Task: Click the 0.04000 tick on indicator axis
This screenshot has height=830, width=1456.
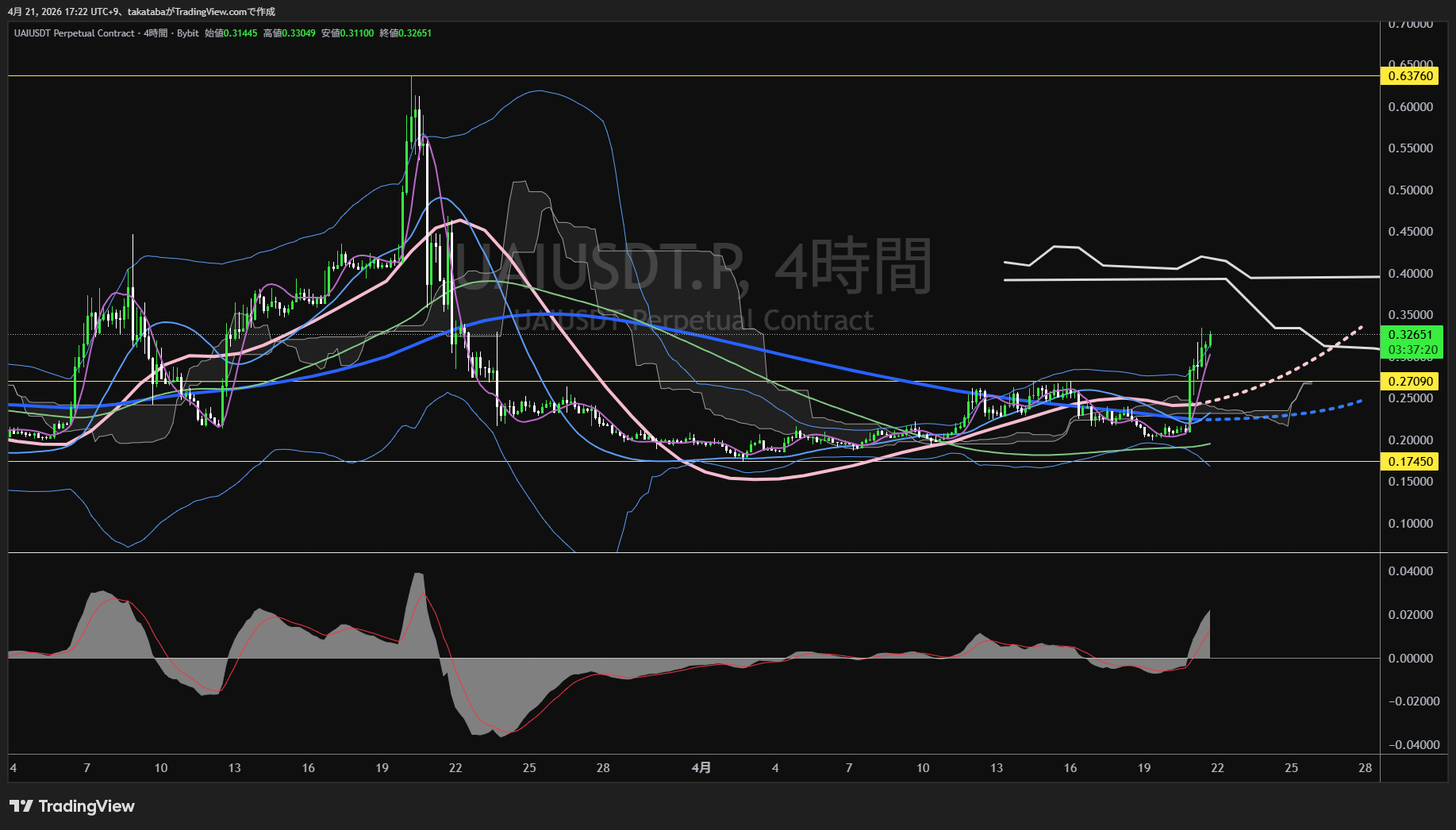Action: 1410,571
